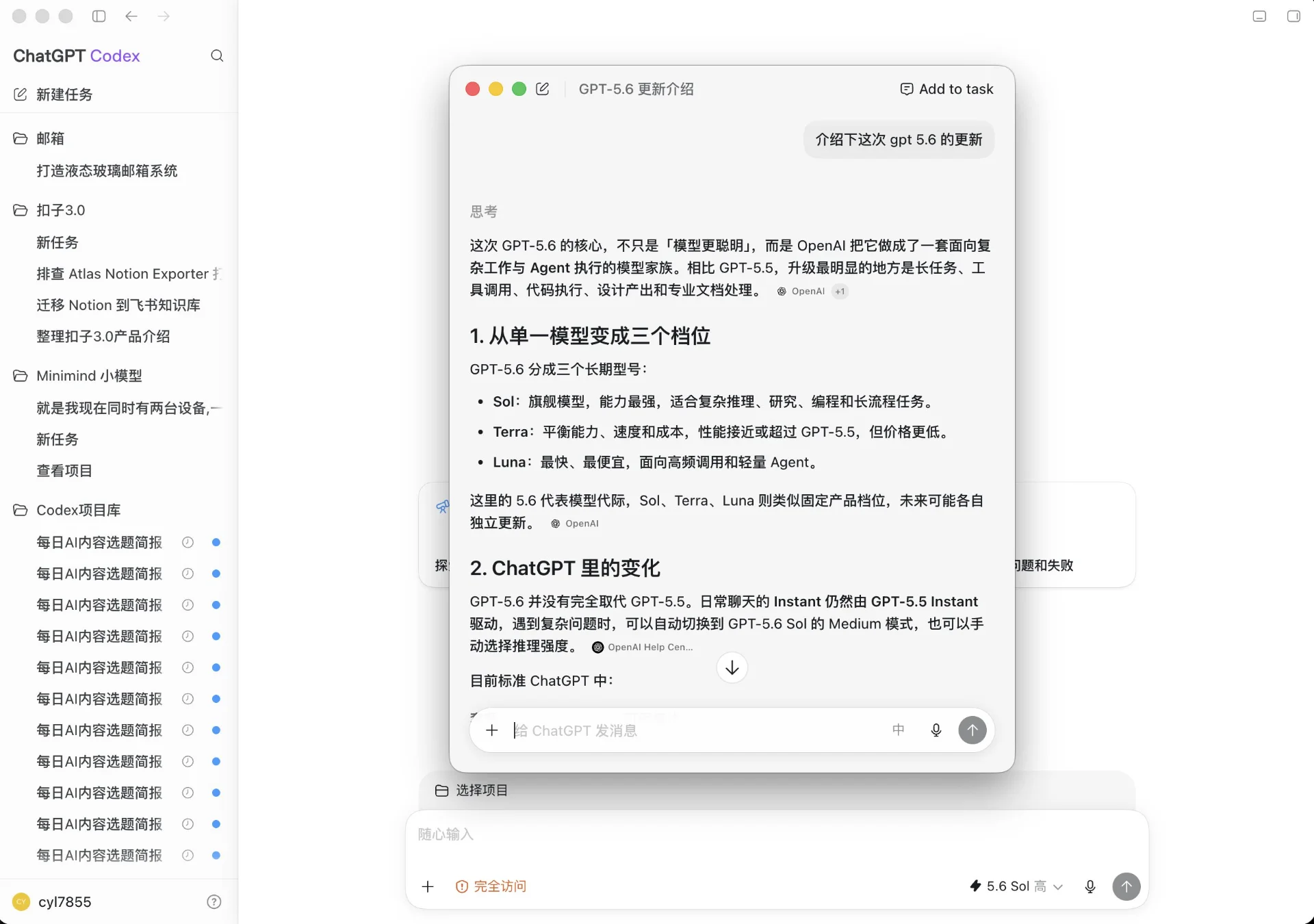Open the OpenAI Help Cen... citation
Screen dimensions: 1314x924
click(x=643, y=647)
